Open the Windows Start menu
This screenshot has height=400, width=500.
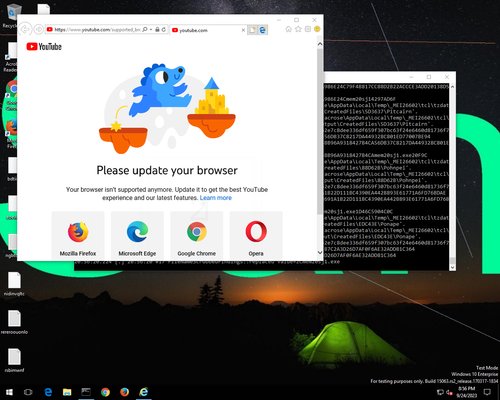[x=9, y=392]
